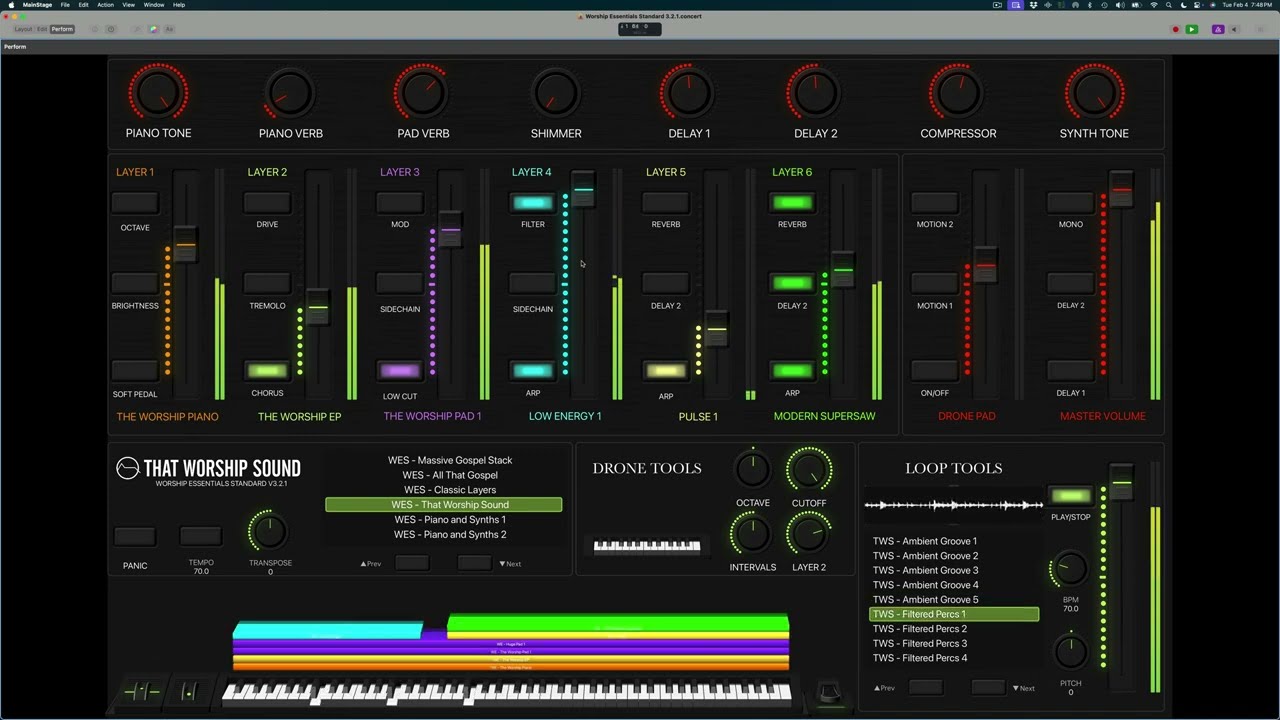This screenshot has width=1280, height=720.
Task: Click the COMPRESSOR knob
Action: click(x=958, y=93)
